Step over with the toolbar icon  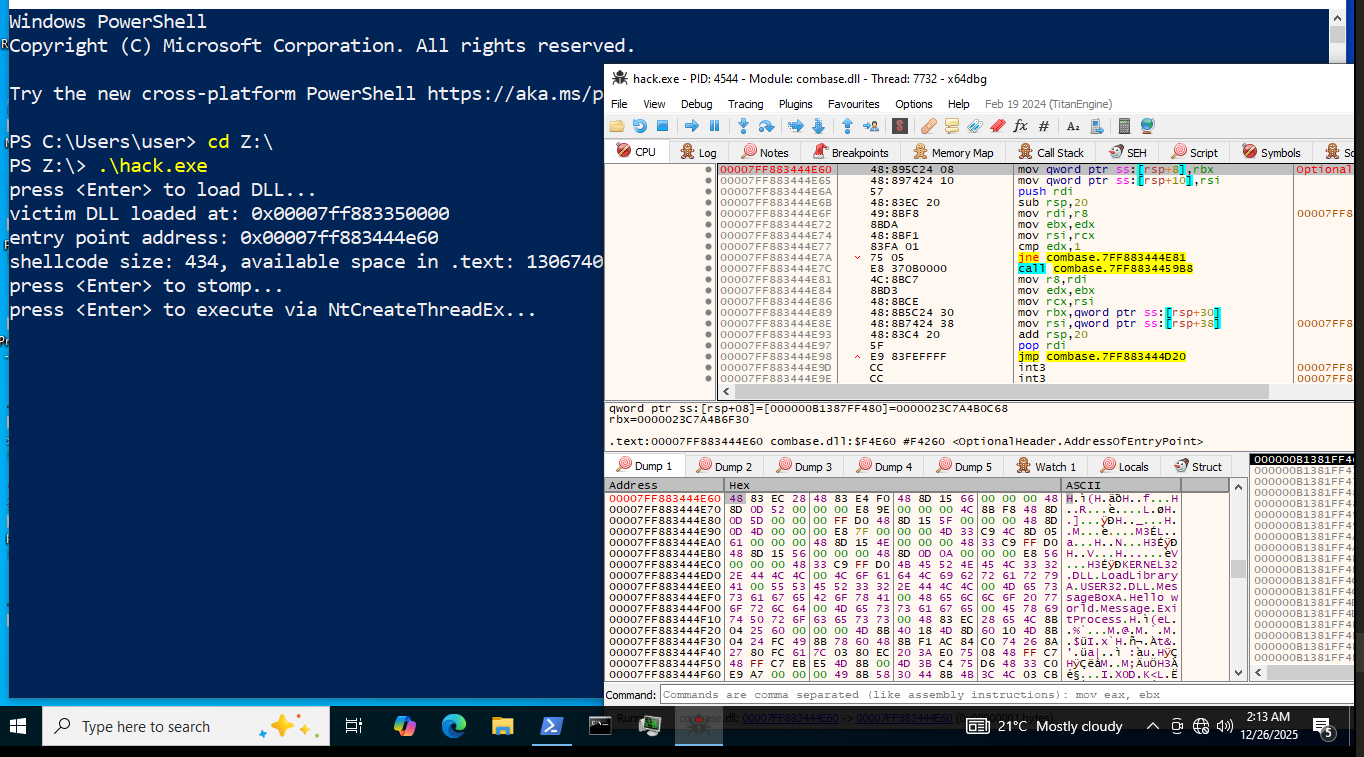pos(766,126)
